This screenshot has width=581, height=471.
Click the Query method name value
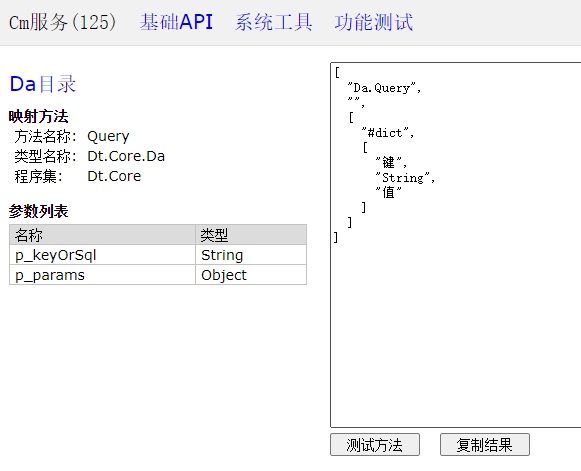pyautogui.click(x=108, y=137)
